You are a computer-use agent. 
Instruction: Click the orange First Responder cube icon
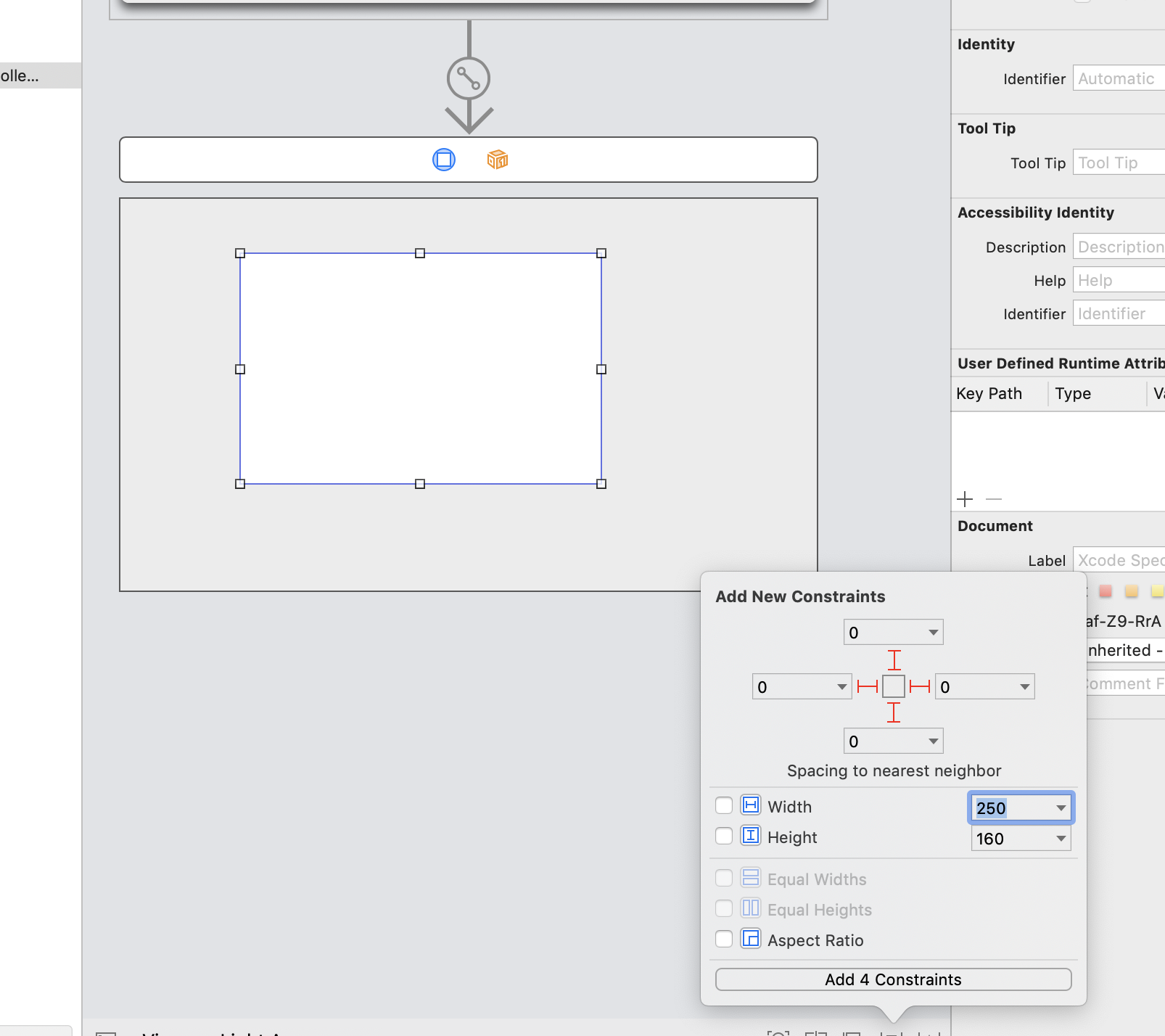[497, 160]
